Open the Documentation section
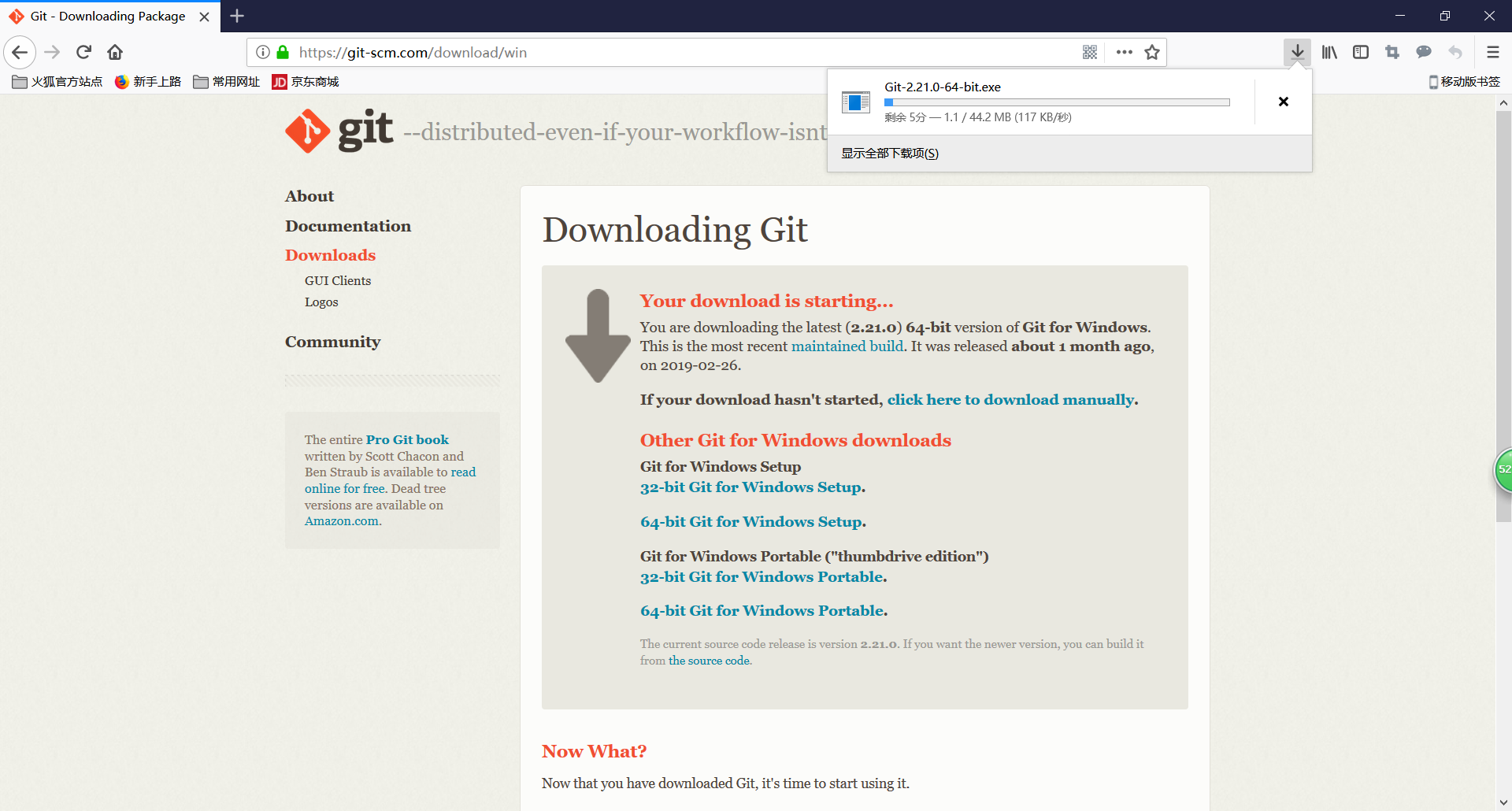The height and width of the screenshot is (811, 1512). pos(348,226)
